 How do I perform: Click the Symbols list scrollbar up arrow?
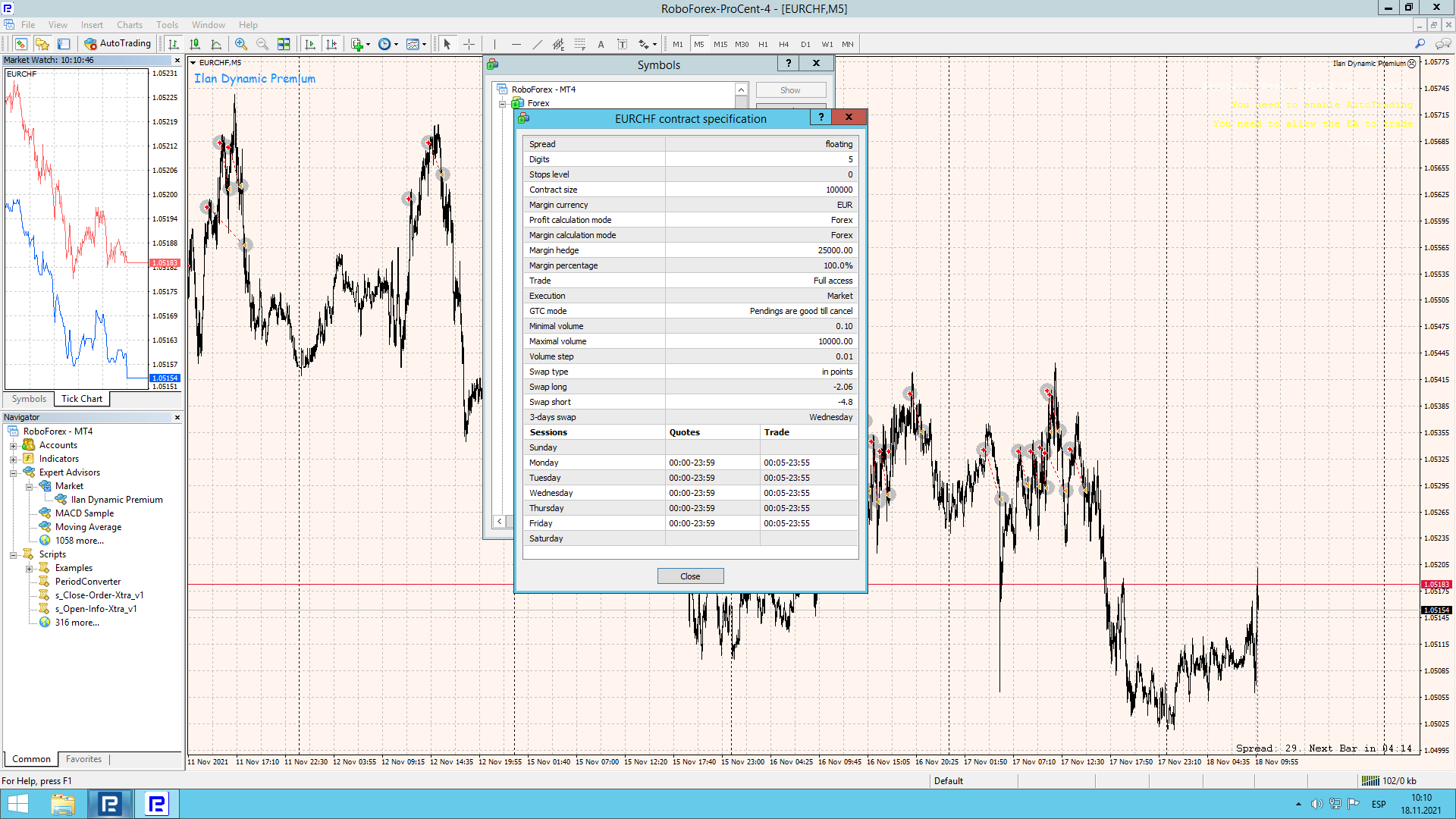(x=741, y=89)
